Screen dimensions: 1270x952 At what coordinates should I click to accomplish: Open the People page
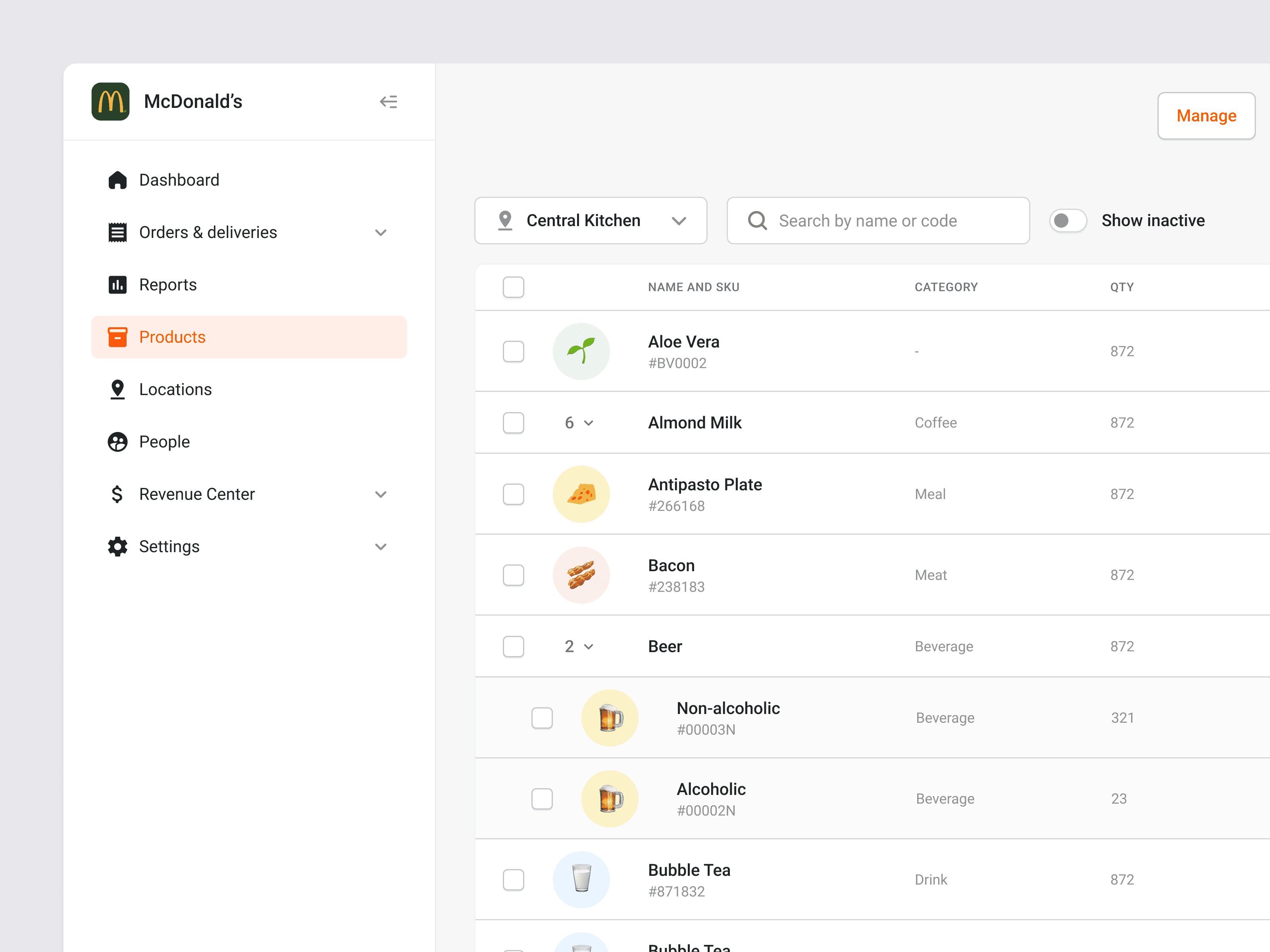[249, 442]
